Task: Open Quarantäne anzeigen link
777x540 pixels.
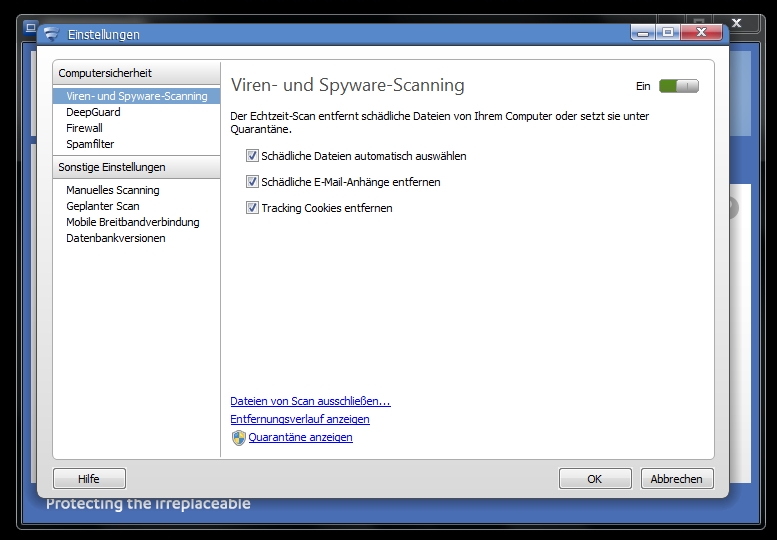Action: click(300, 437)
